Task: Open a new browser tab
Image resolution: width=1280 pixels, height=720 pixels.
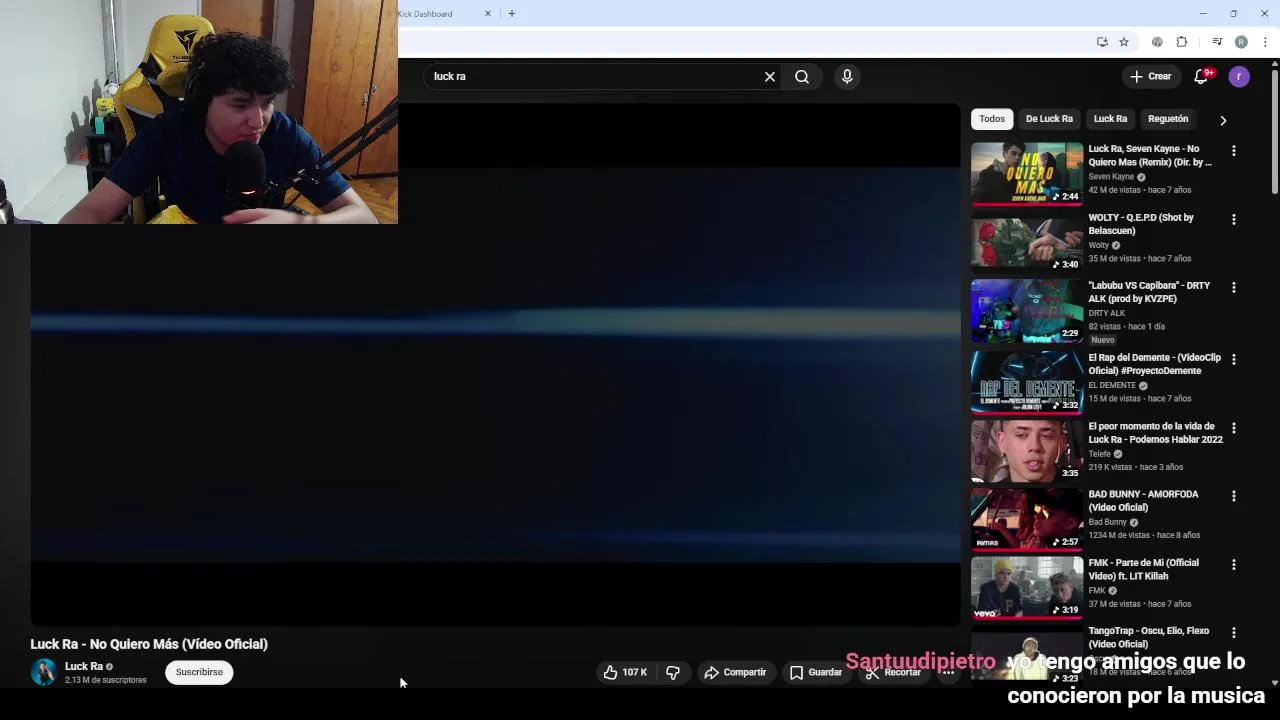Action: (511, 13)
